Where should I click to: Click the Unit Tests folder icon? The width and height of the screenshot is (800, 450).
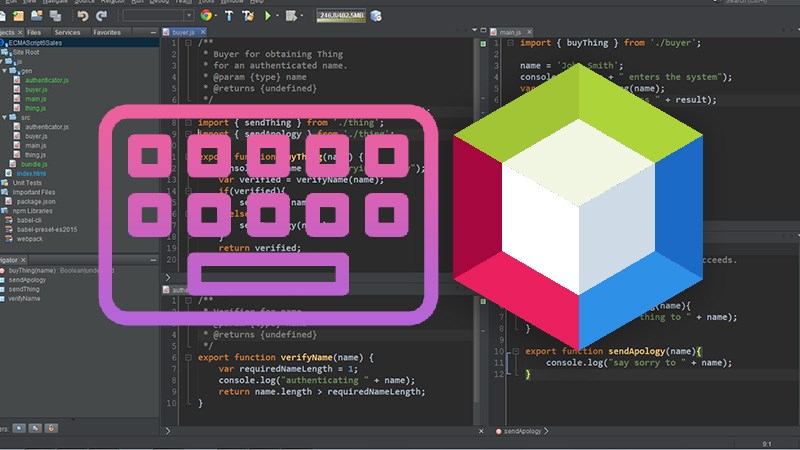tap(5, 183)
